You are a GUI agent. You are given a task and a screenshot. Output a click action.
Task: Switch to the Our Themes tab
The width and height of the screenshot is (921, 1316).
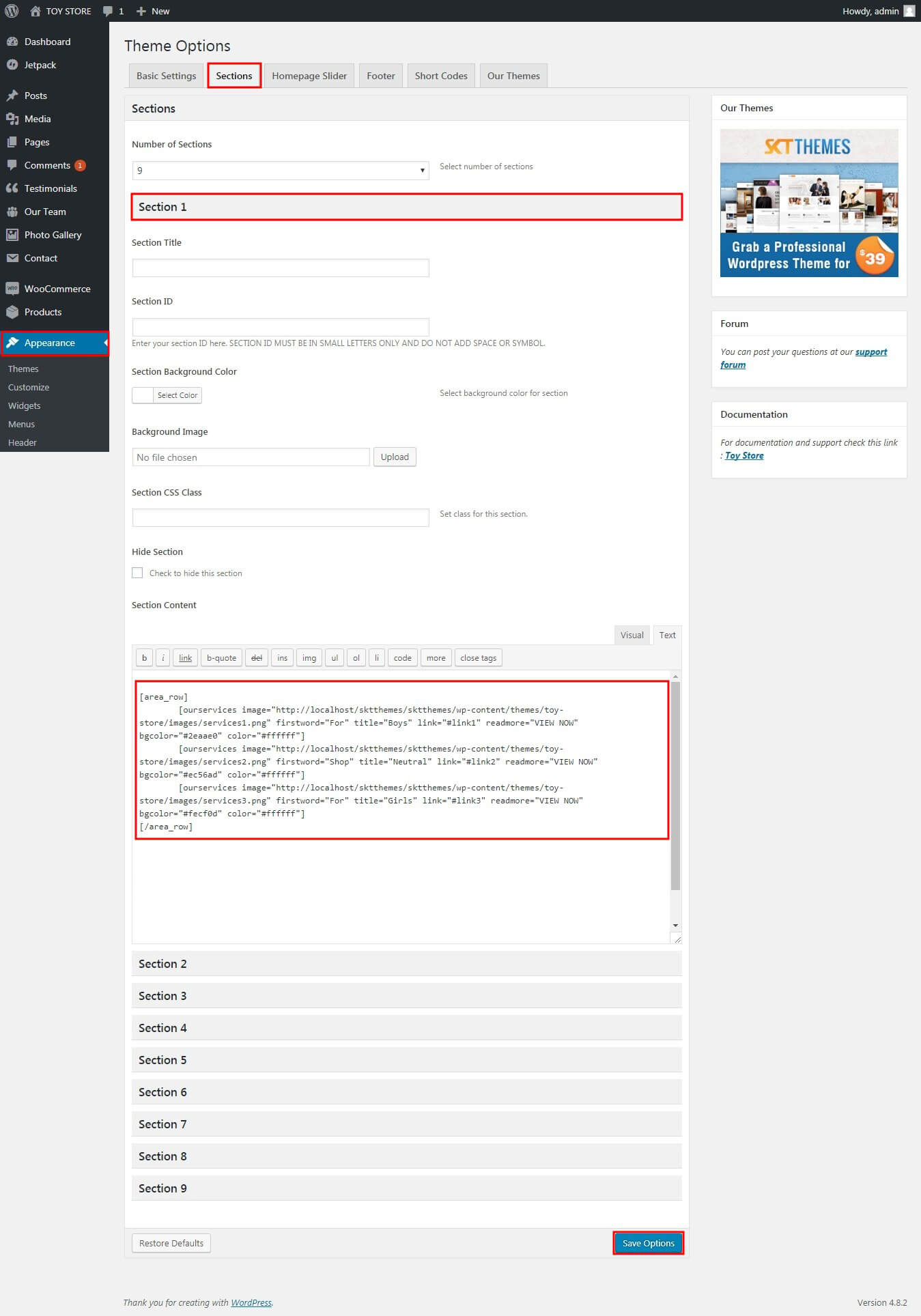pos(513,76)
